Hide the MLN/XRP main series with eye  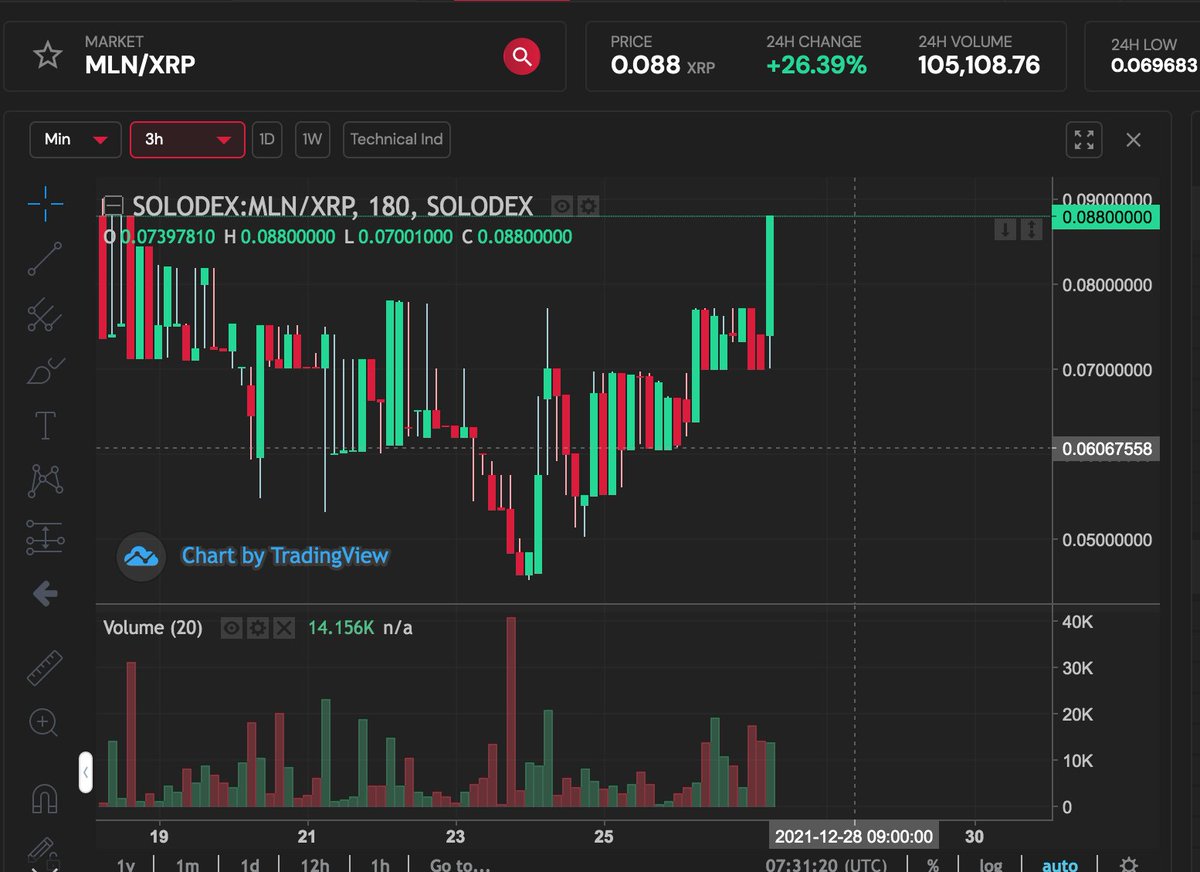562,206
